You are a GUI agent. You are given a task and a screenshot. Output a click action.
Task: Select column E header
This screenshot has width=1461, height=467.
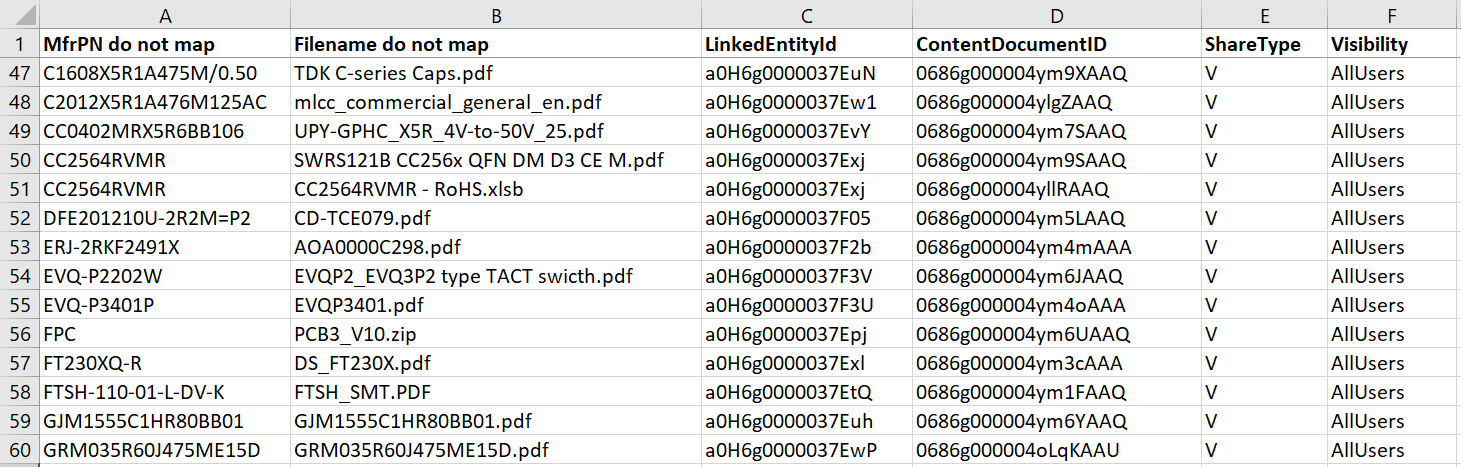point(1264,15)
